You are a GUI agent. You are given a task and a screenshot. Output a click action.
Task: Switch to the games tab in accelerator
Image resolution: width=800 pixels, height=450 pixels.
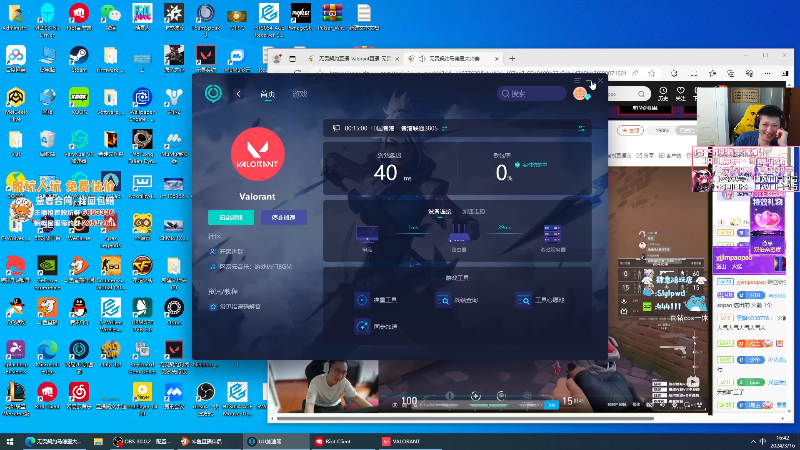coord(299,94)
